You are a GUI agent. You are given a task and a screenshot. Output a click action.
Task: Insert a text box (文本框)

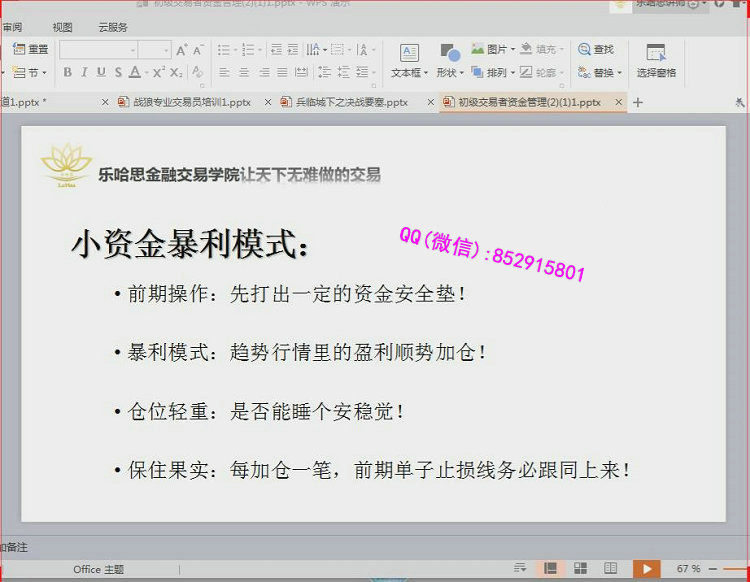tap(409, 60)
